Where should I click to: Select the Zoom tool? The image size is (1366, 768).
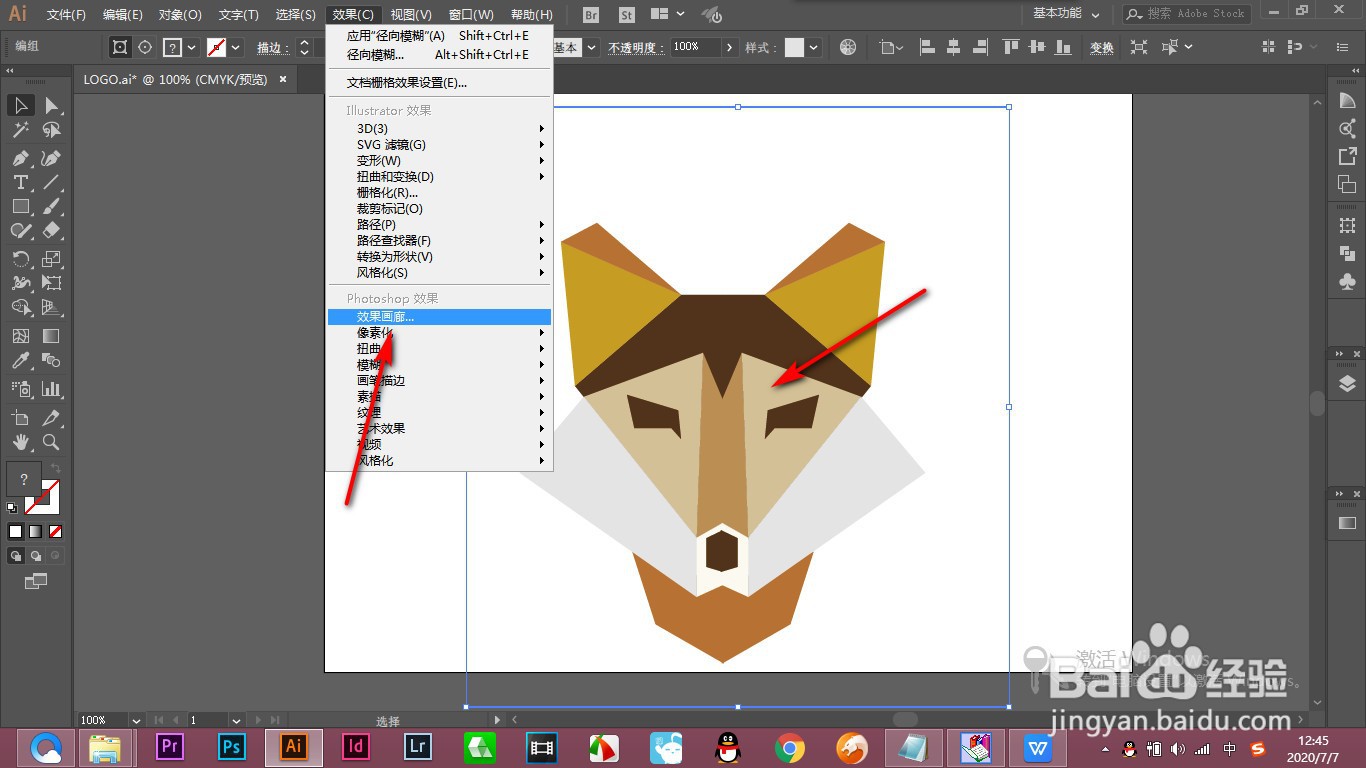coord(52,442)
